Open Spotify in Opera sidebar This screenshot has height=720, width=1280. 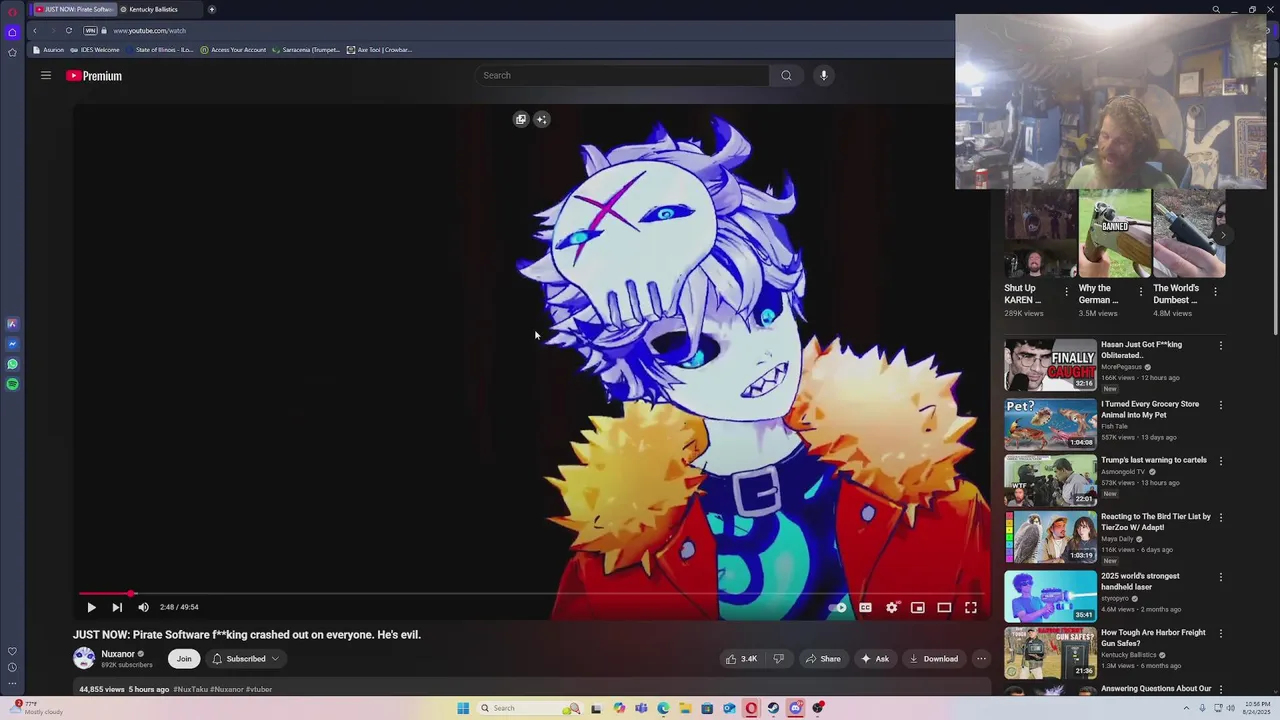tap(12, 384)
